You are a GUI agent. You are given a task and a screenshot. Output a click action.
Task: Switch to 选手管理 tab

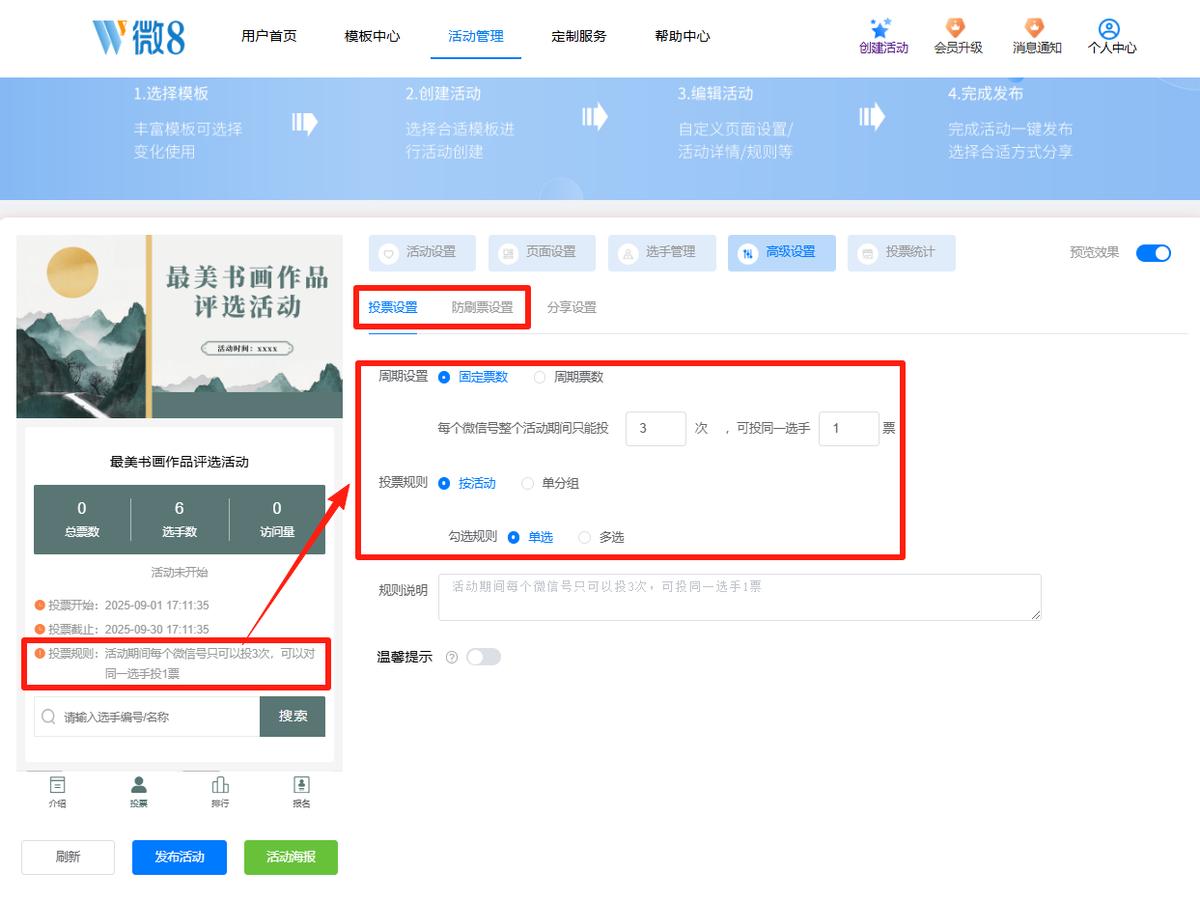[x=662, y=253]
